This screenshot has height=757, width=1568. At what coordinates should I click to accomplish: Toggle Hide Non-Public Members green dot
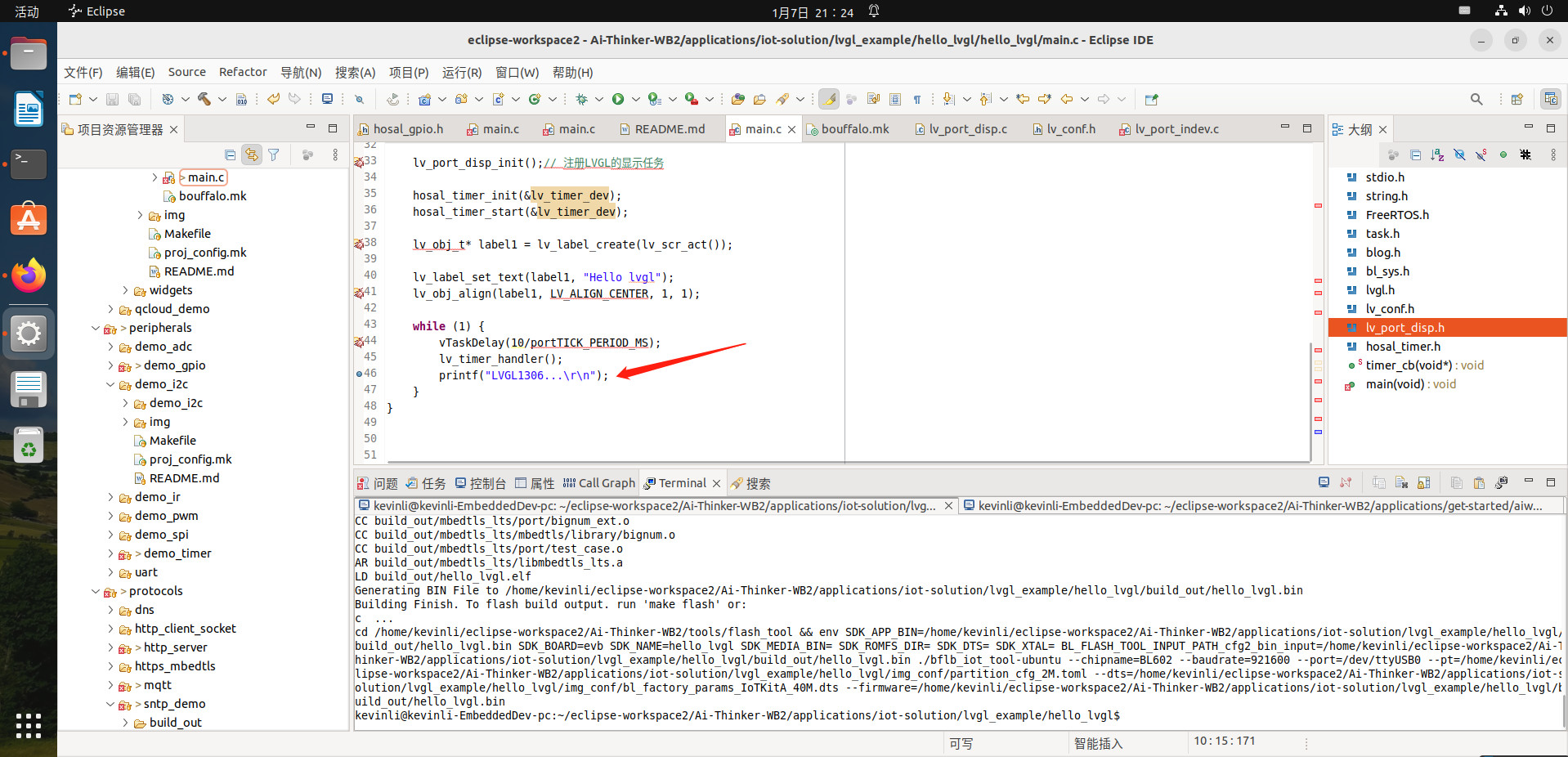click(1503, 155)
